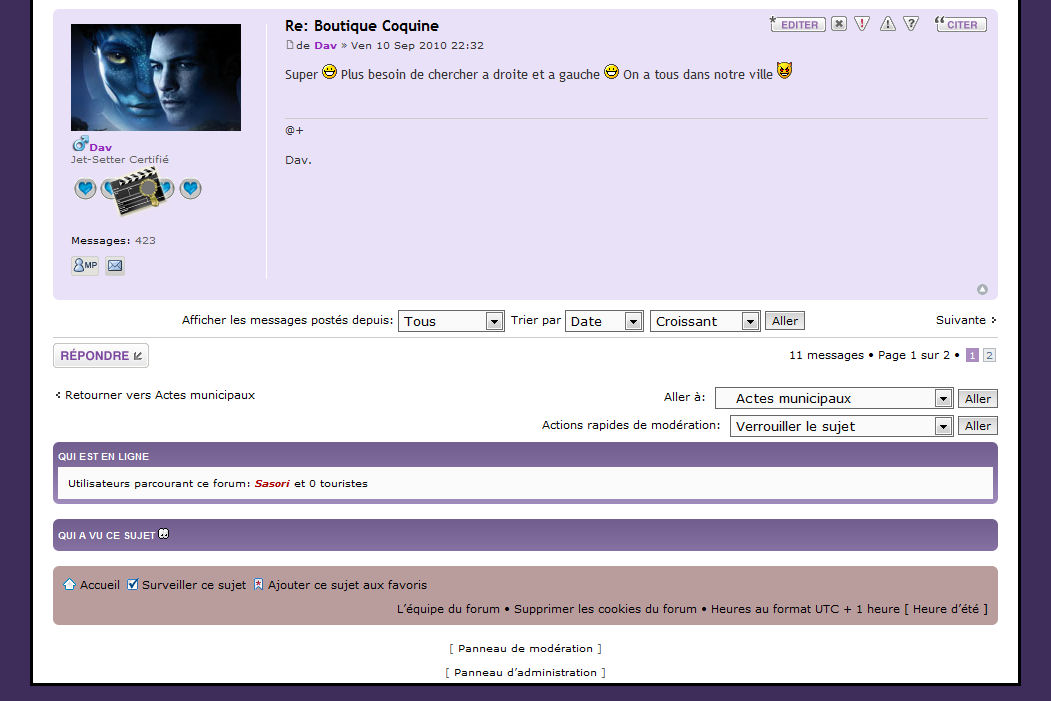Viewport: 1051px width, 701px height.
Task: Send private message via MP icon
Action: coord(85,266)
